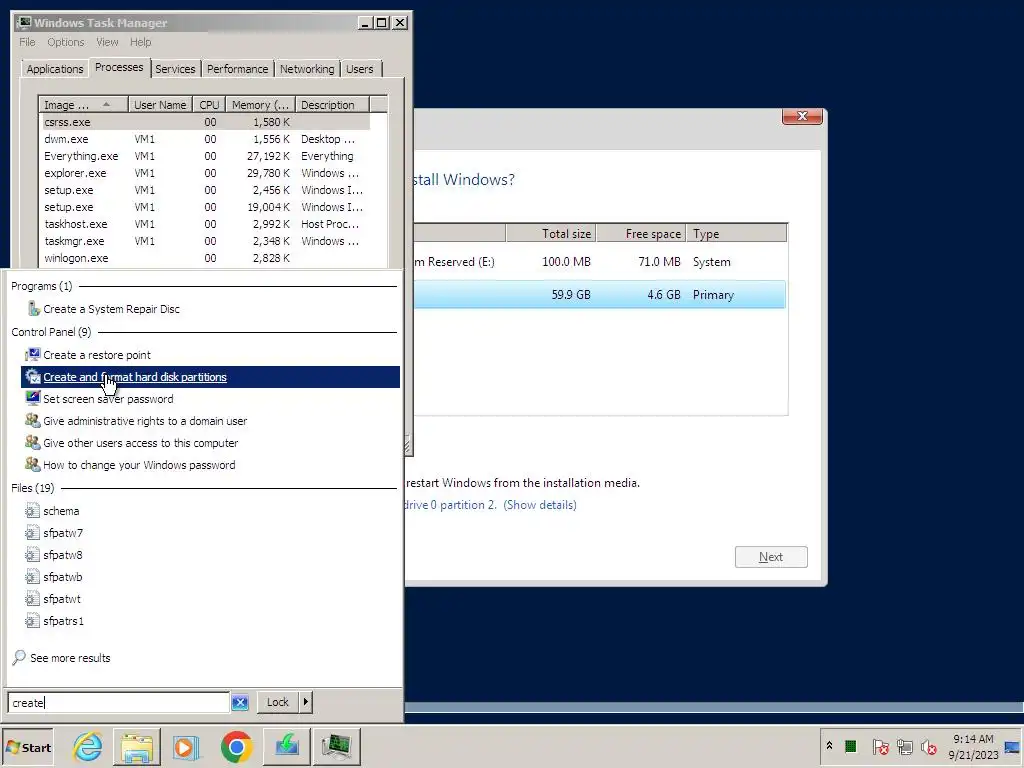Open the schema file result
The width and height of the screenshot is (1024, 768).
61,511
